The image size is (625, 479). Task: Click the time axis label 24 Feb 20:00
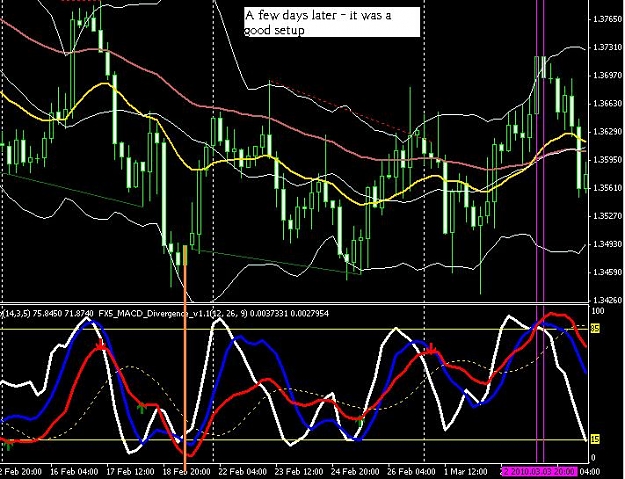pyautogui.click(x=355, y=472)
